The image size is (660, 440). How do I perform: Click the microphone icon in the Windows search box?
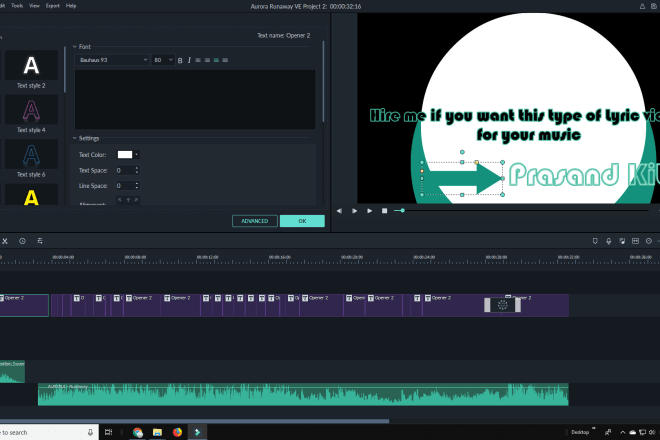point(90,432)
